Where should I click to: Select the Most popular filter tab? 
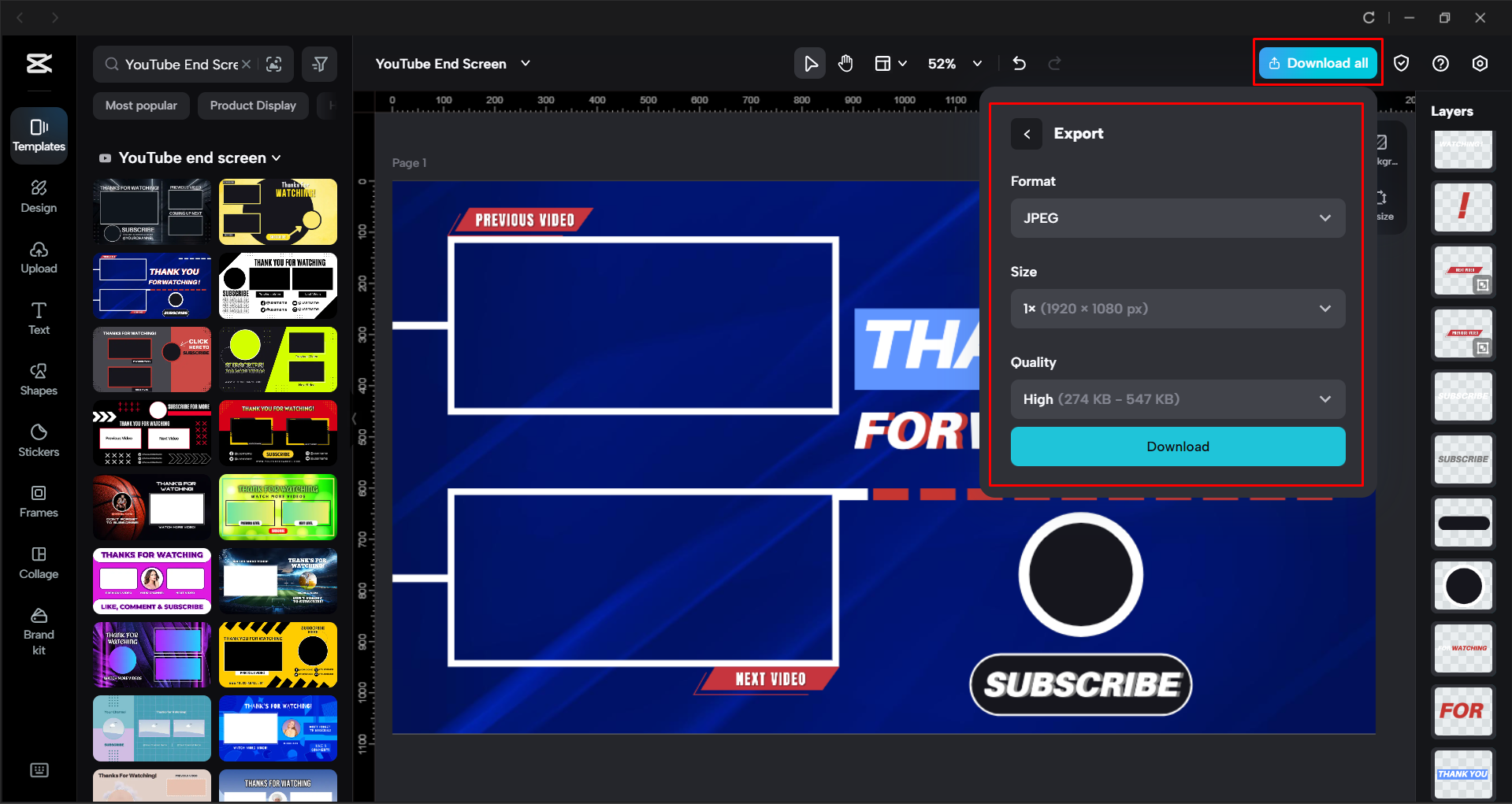point(141,105)
